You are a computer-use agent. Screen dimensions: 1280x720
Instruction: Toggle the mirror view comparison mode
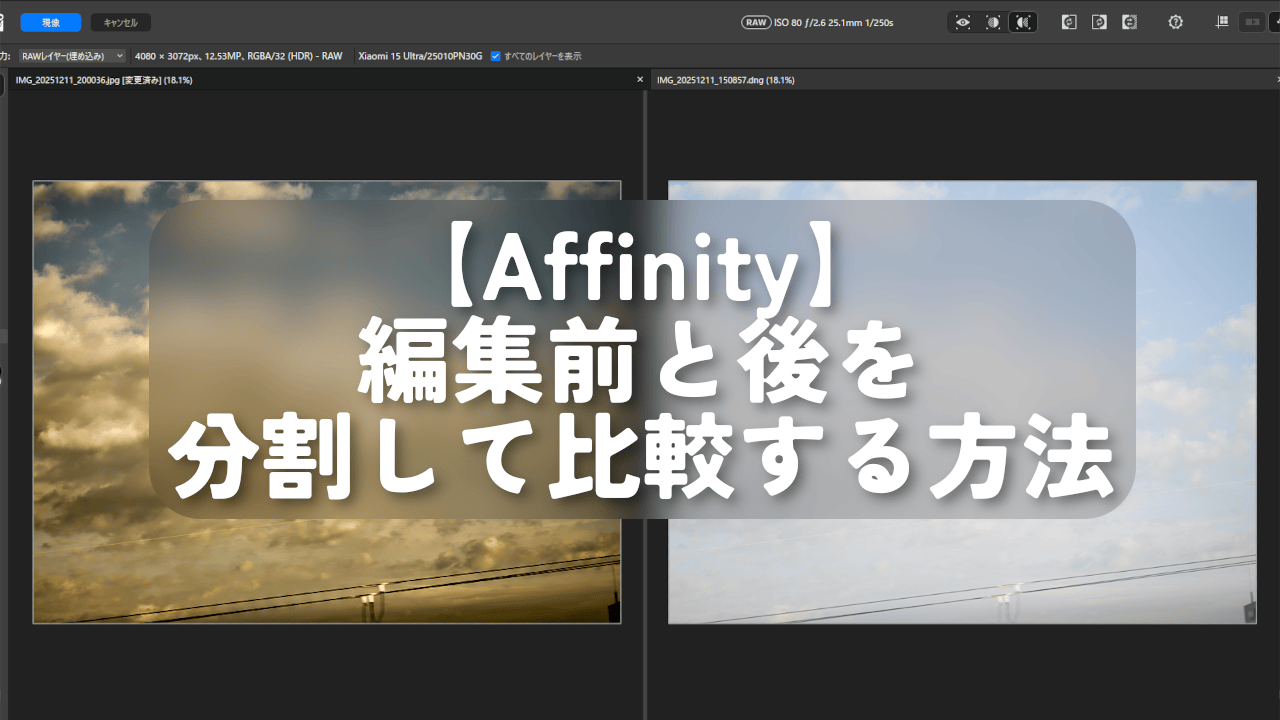[1023, 22]
